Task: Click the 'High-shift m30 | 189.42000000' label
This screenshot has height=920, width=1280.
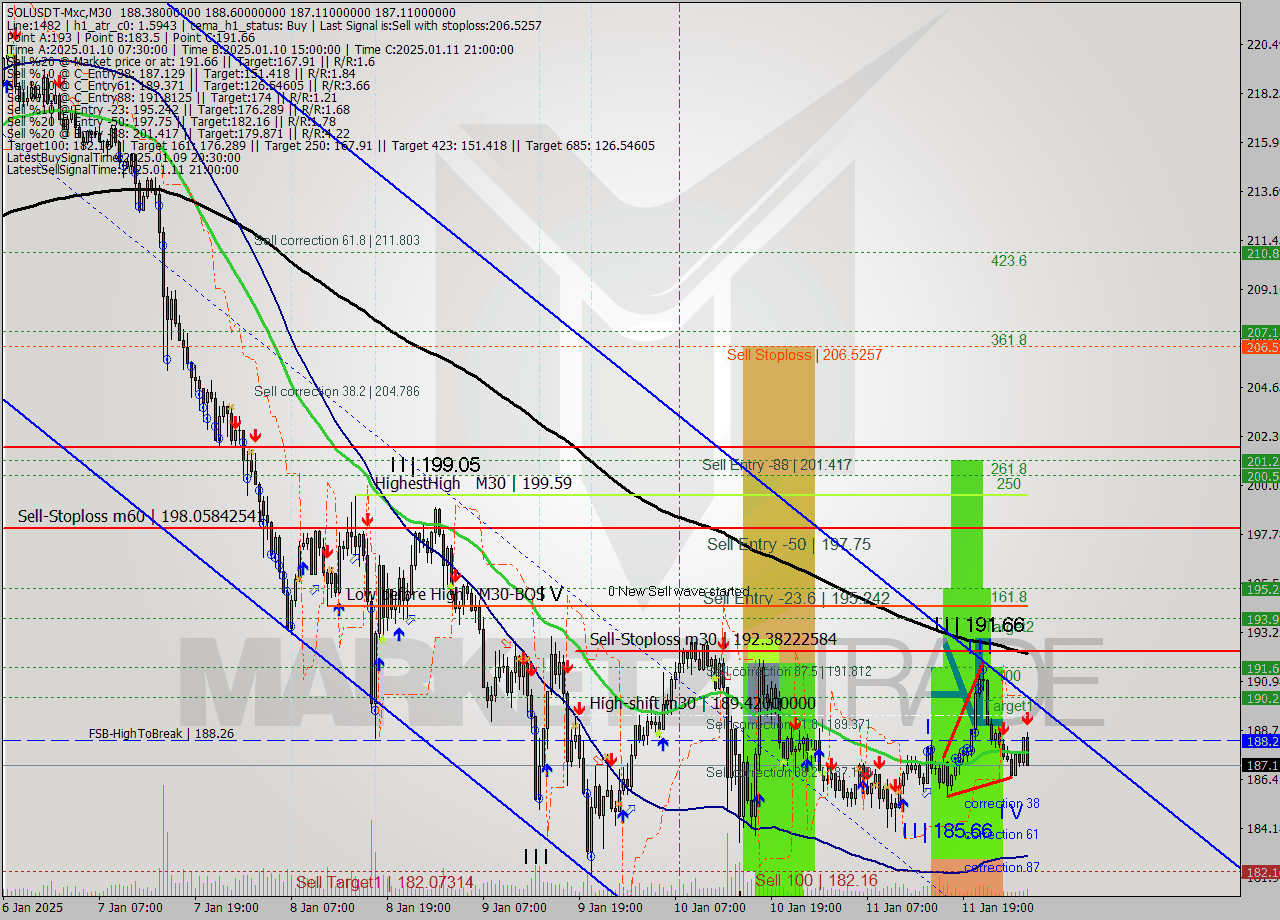Action: (x=702, y=703)
